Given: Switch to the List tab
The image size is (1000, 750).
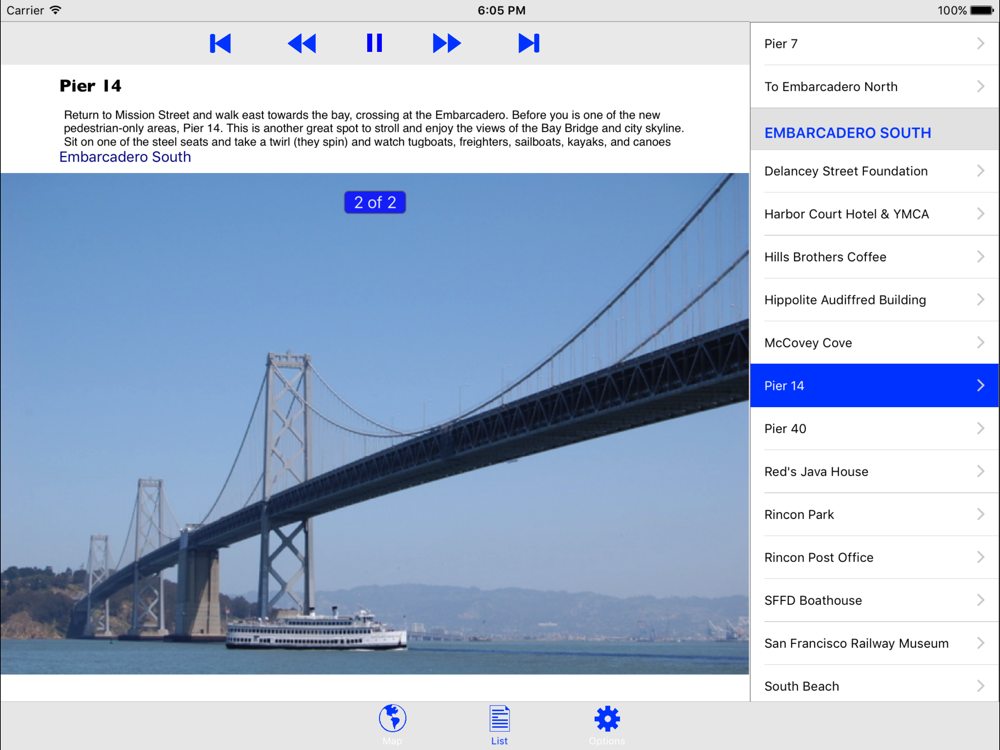Looking at the screenshot, I should (499, 723).
